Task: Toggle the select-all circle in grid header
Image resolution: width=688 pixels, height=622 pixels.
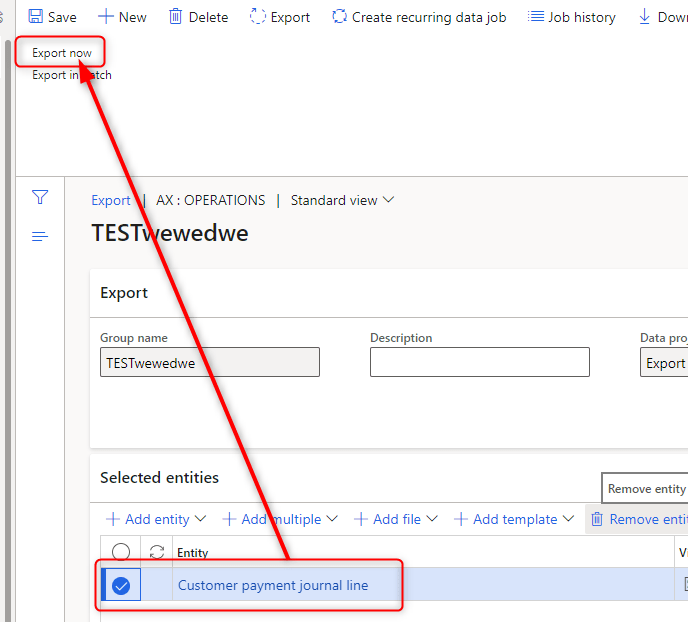Action: 121,552
